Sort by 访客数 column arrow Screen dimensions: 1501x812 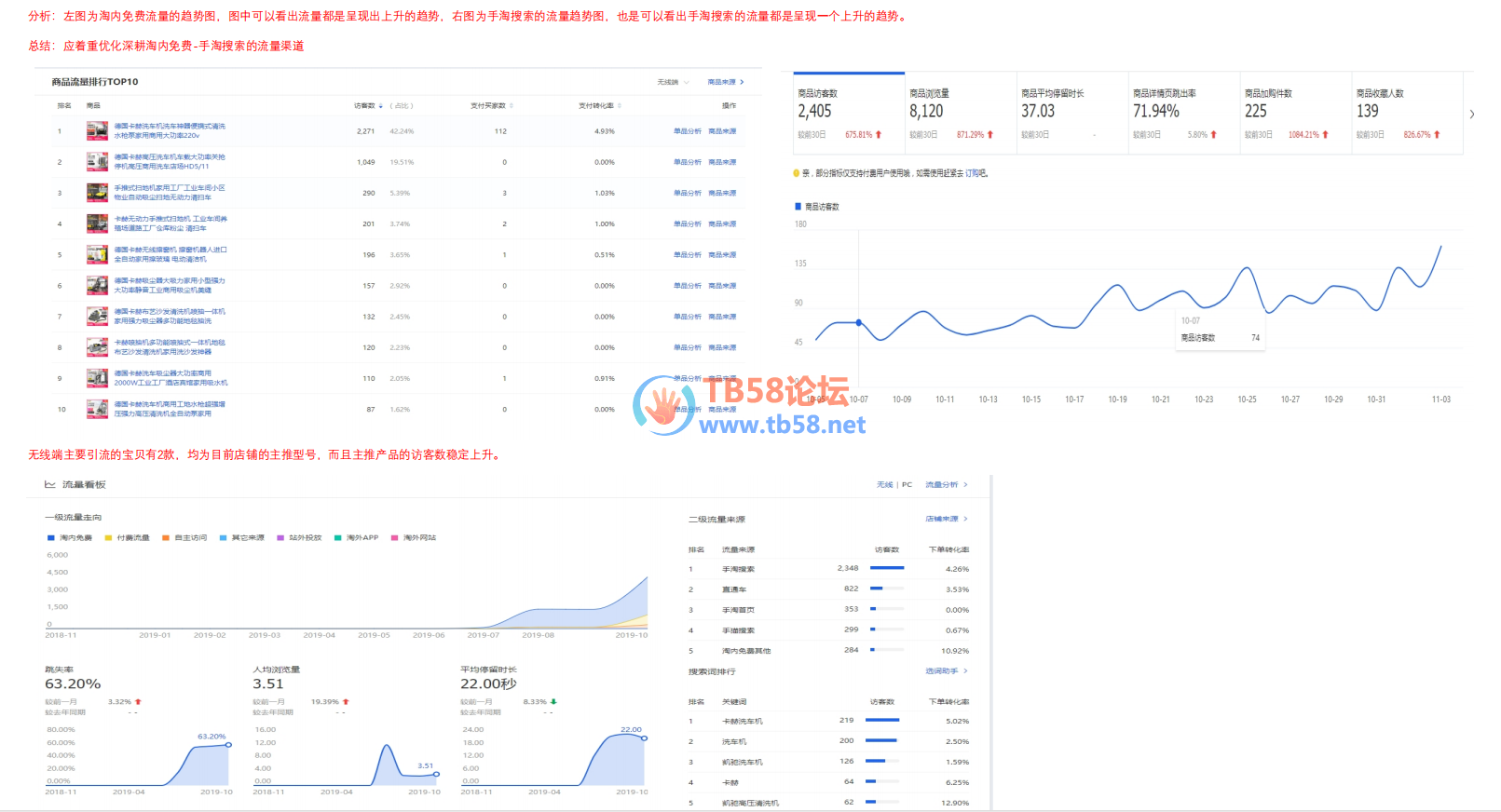click(381, 105)
